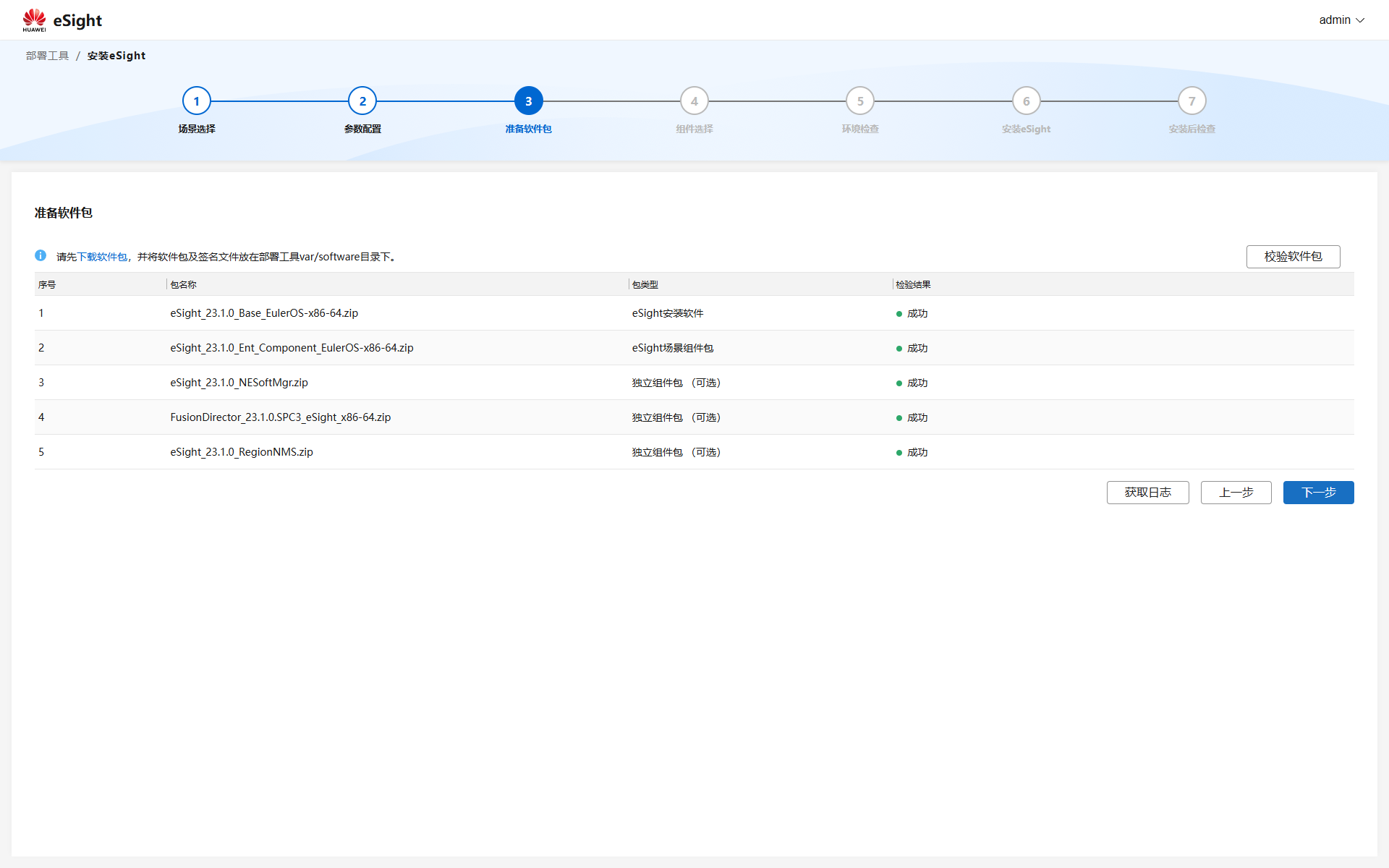Open the admin user dropdown
This screenshot has height=868, width=1389.
click(x=1341, y=20)
